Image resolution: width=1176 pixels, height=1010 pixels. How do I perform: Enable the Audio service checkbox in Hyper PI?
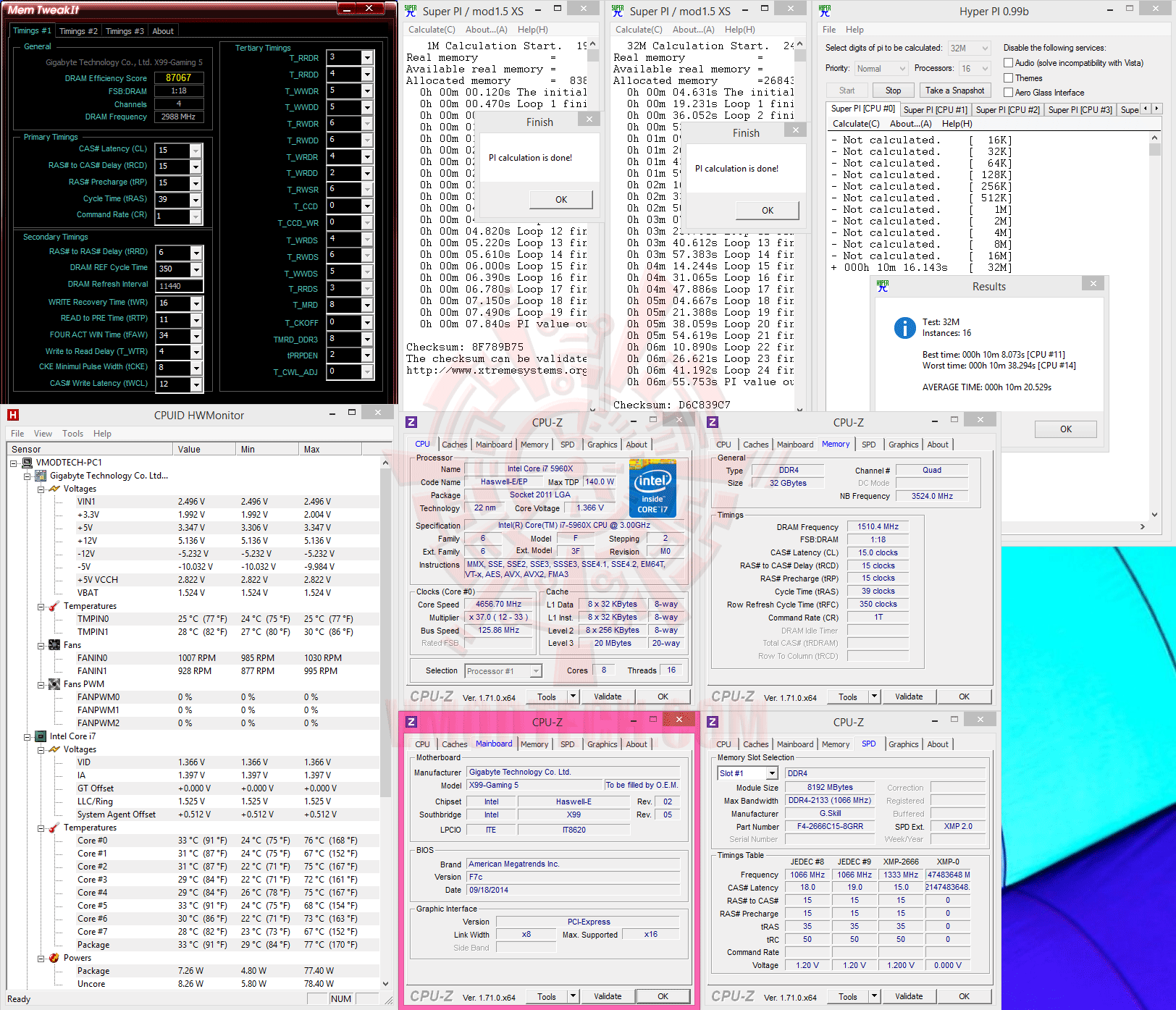tap(1008, 63)
